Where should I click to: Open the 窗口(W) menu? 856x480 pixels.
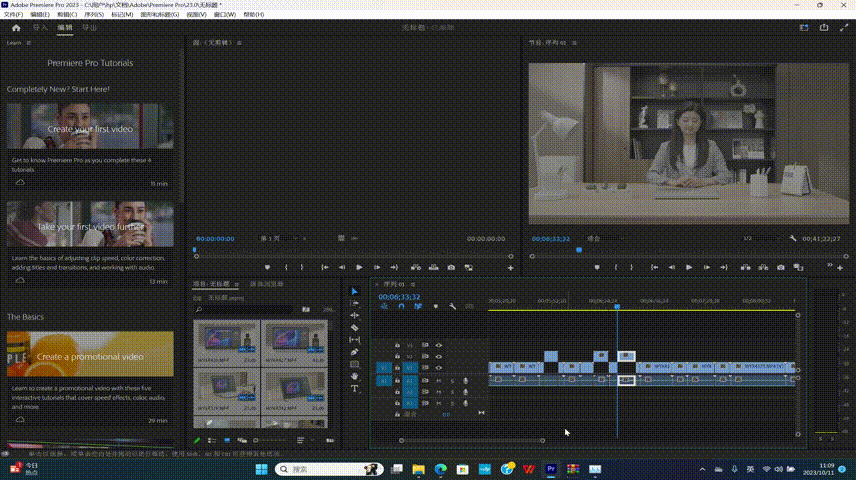(225, 15)
